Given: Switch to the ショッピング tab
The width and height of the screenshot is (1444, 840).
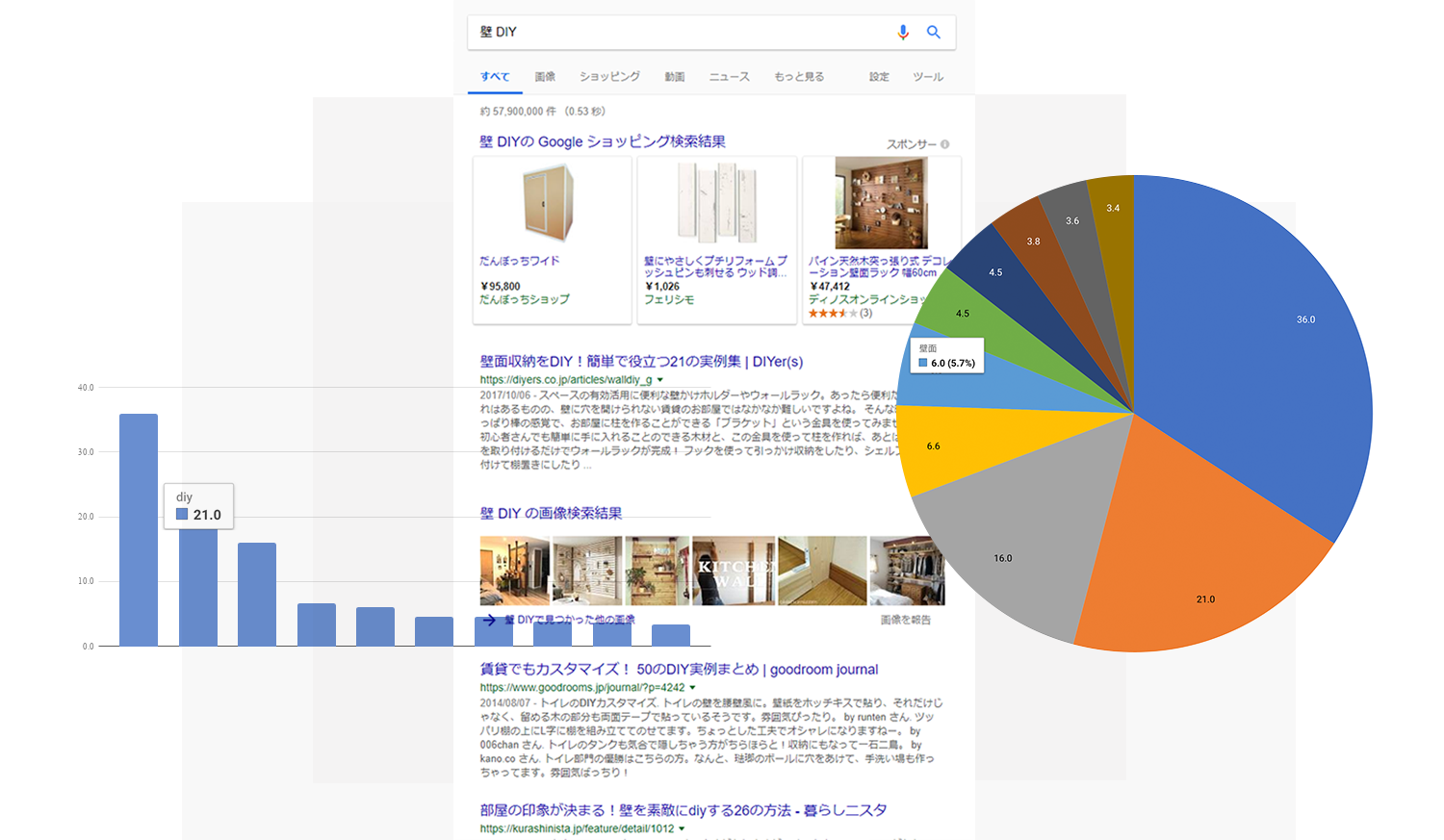Looking at the screenshot, I should (x=608, y=76).
